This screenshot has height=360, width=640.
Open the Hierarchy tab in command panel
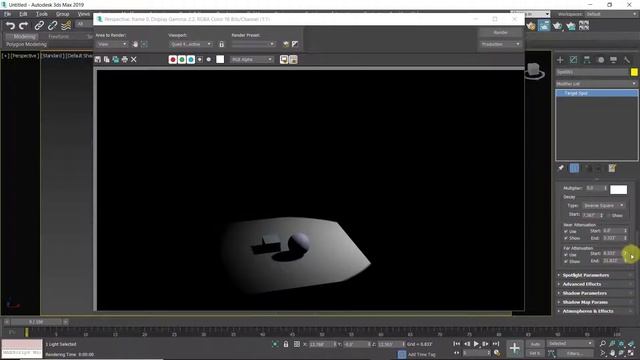pyautogui.click(x=587, y=60)
